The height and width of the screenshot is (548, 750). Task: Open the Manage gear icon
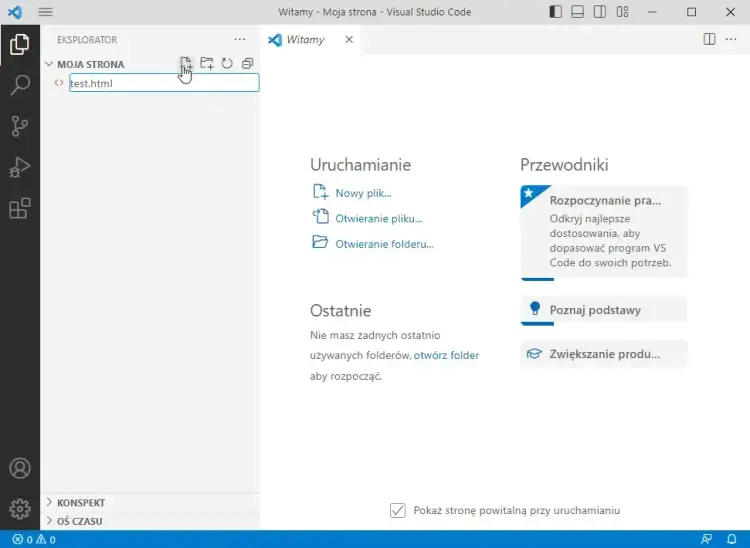tap(20, 509)
